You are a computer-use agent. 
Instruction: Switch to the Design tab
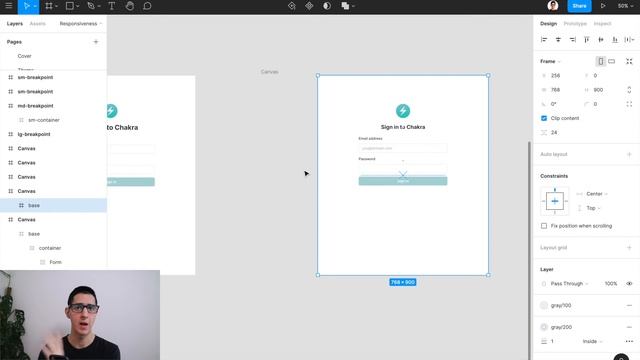click(548, 24)
